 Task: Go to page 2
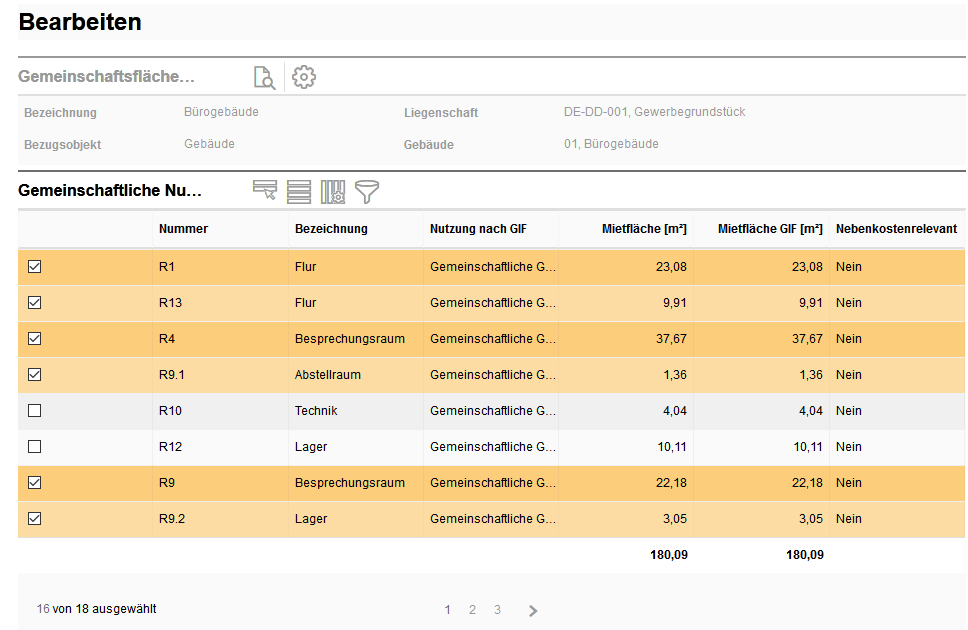[x=472, y=610]
